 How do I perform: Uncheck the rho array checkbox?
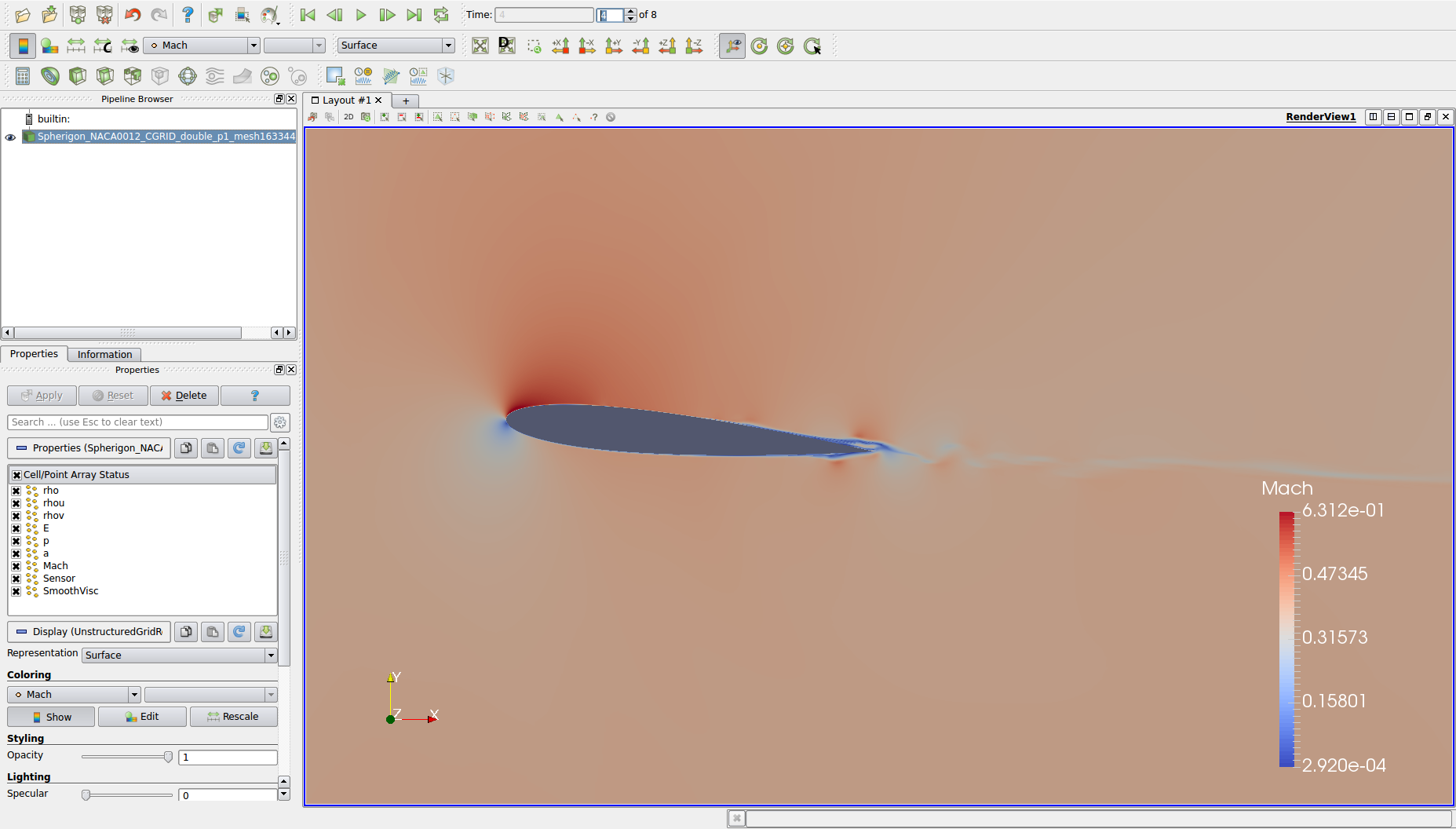tap(16, 491)
